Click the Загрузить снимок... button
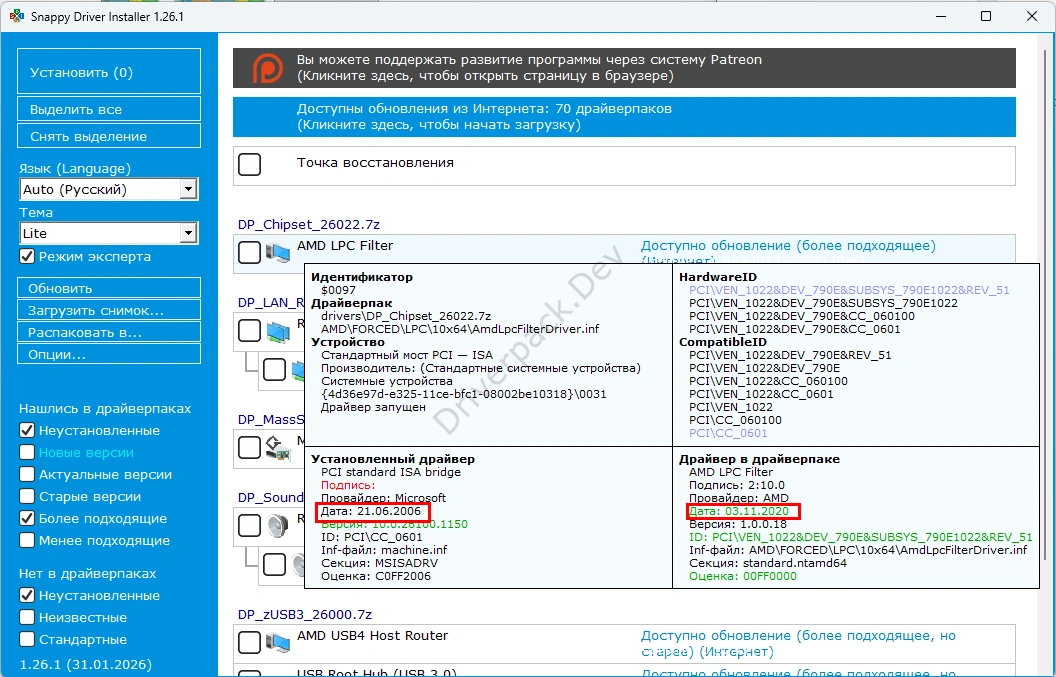Image resolution: width=1056 pixels, height=677 pixels. point(108,310)
